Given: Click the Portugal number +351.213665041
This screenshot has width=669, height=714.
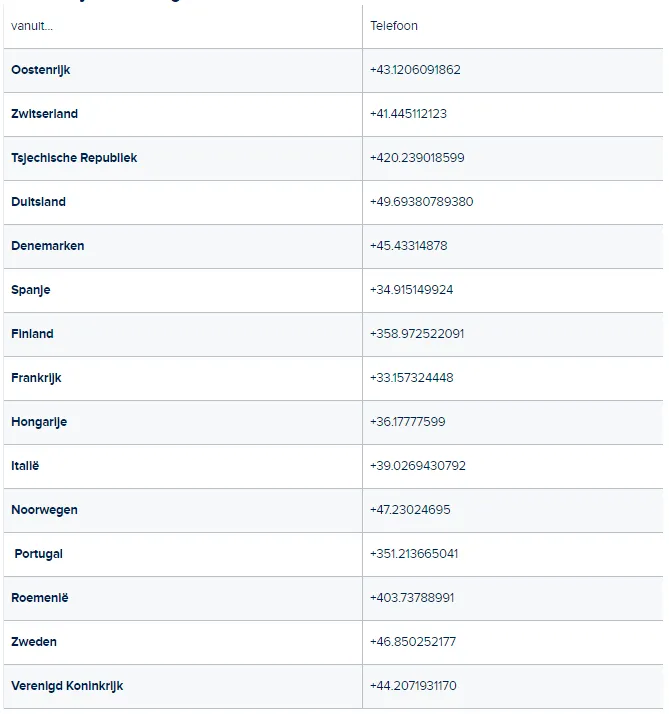Looking at the screenshot, I should tap(414, 554).
